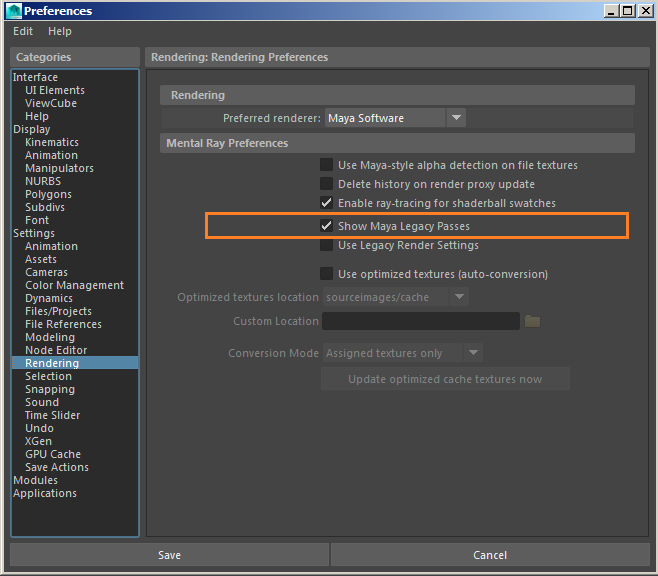Open the Edit menu

pyautogui.click(x=23, y=32)
